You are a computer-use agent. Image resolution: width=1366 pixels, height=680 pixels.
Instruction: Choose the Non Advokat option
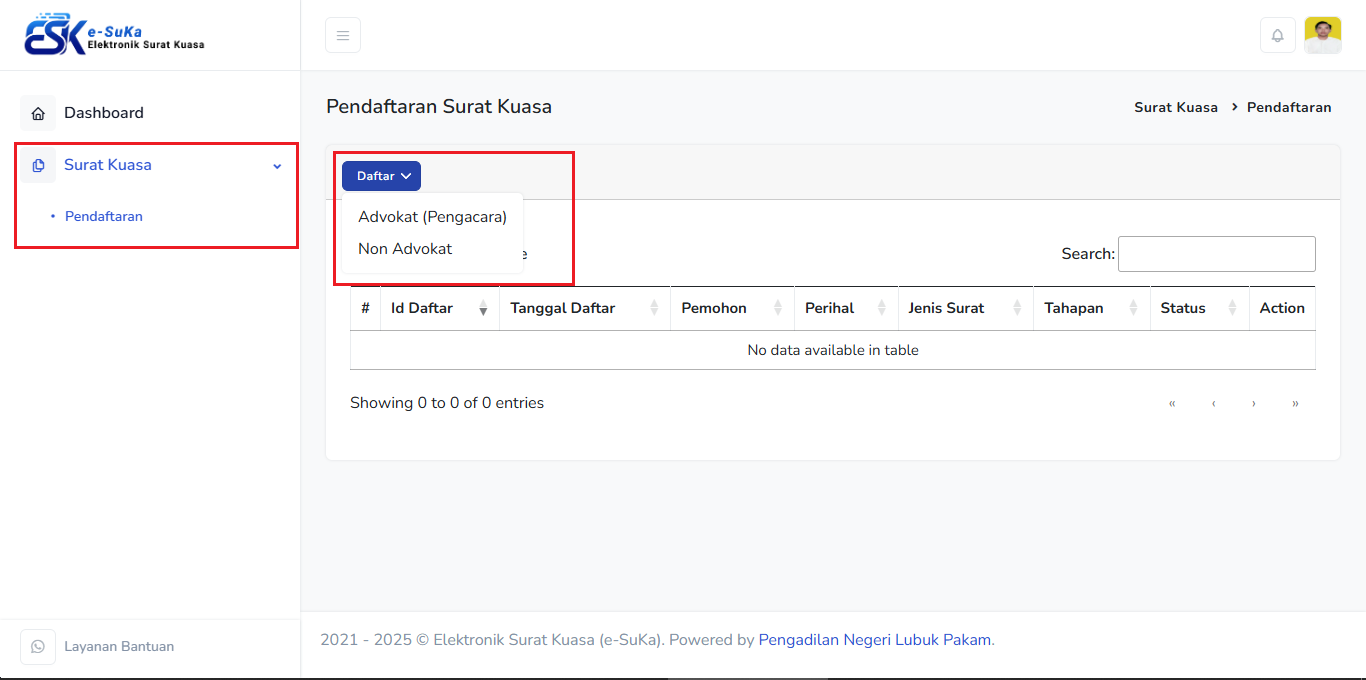405,249
